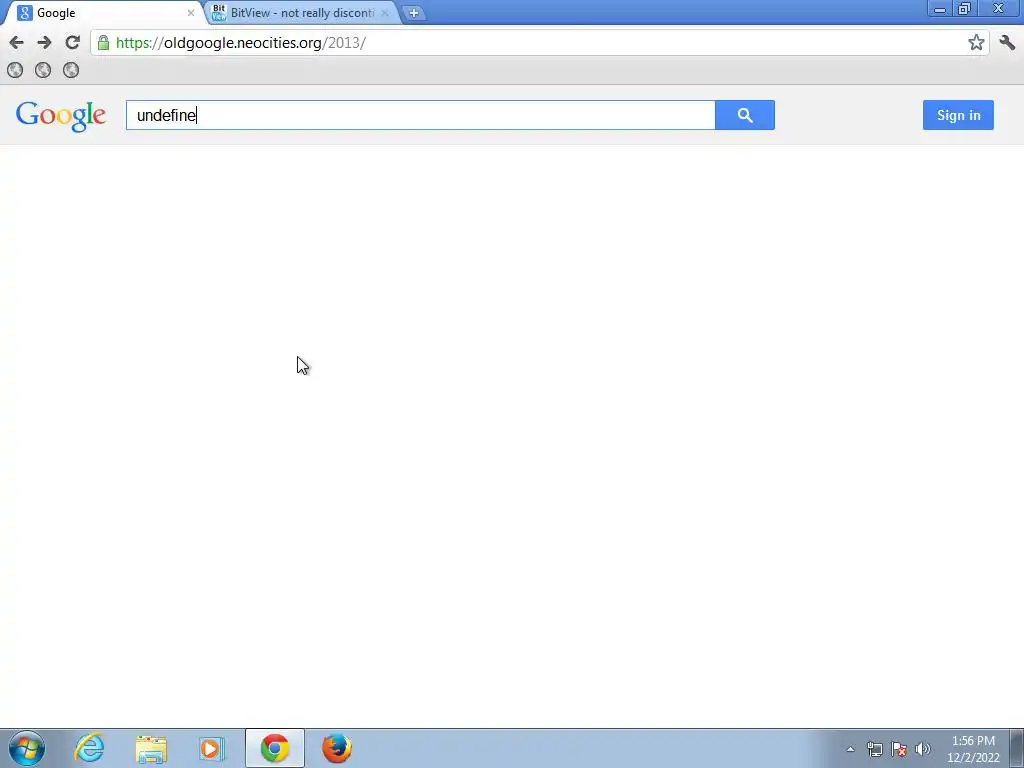
Task: Launch Firefox from the taskbar
Action: click(x=337, y=748)
